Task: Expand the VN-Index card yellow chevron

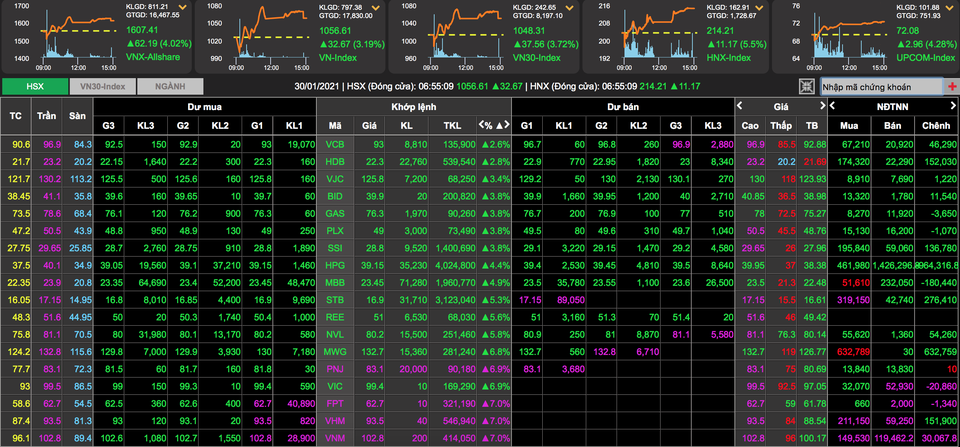Action: click(377, 8)
